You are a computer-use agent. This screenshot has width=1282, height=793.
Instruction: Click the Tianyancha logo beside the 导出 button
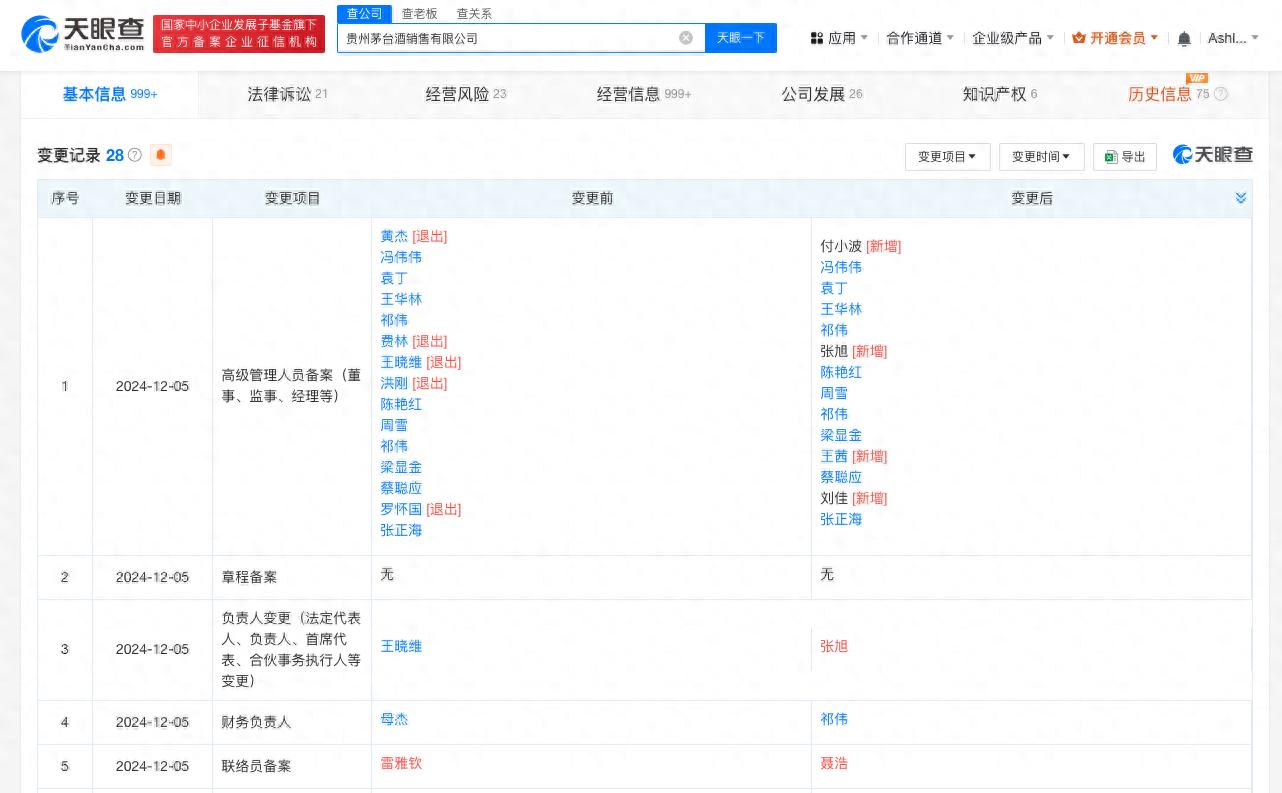click(1213, 155)
